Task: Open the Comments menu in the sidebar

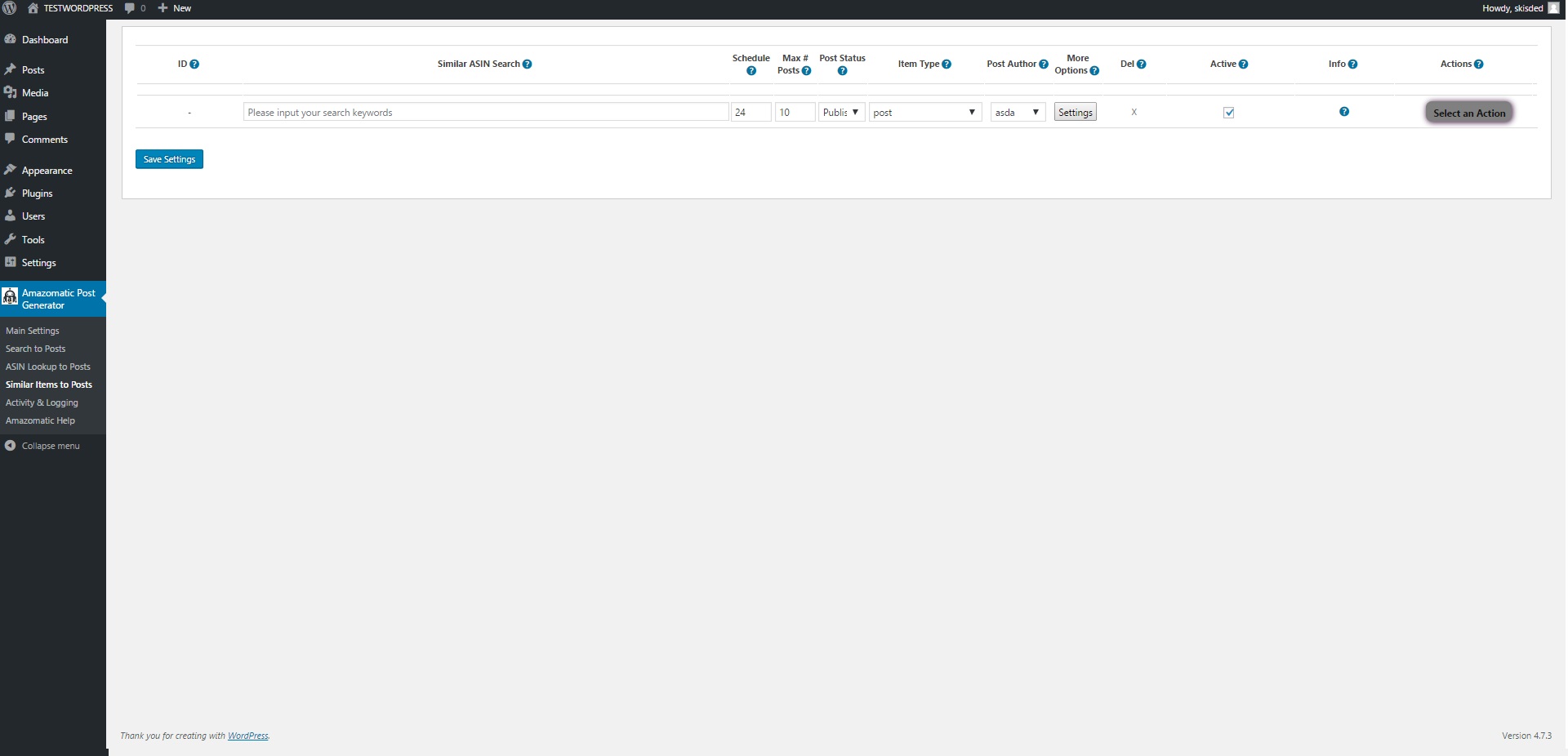Action: (45, 140)
